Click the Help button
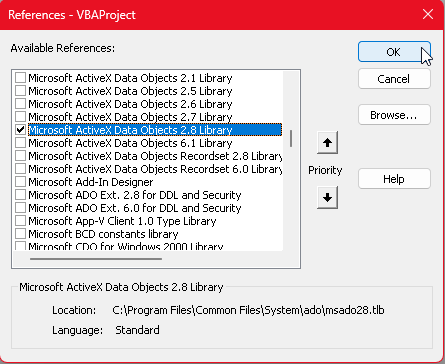 [394, 179]
